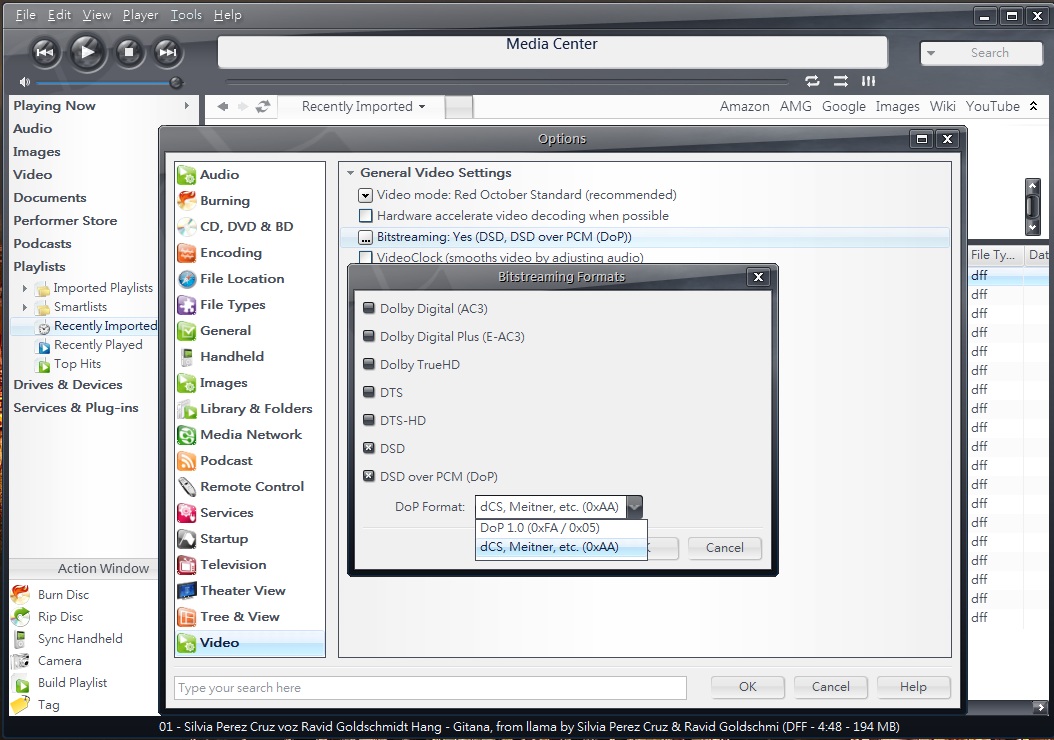Image resolution: width=1054 pixels, height=740 pixels.
Task: Skip to the next track
Action: coord(167,52)
